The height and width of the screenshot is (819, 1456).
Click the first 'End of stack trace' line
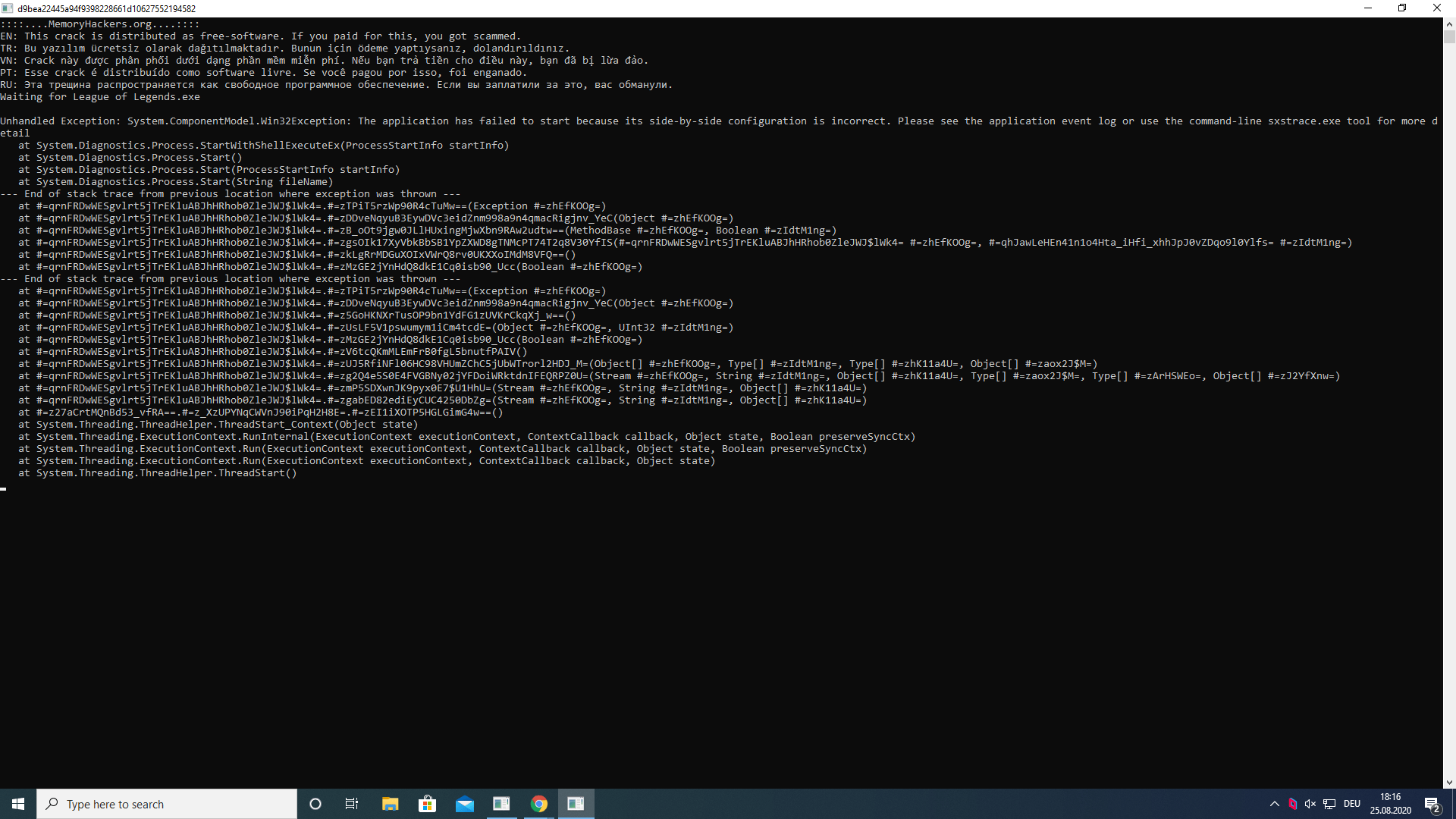click(x=231, y=194)
